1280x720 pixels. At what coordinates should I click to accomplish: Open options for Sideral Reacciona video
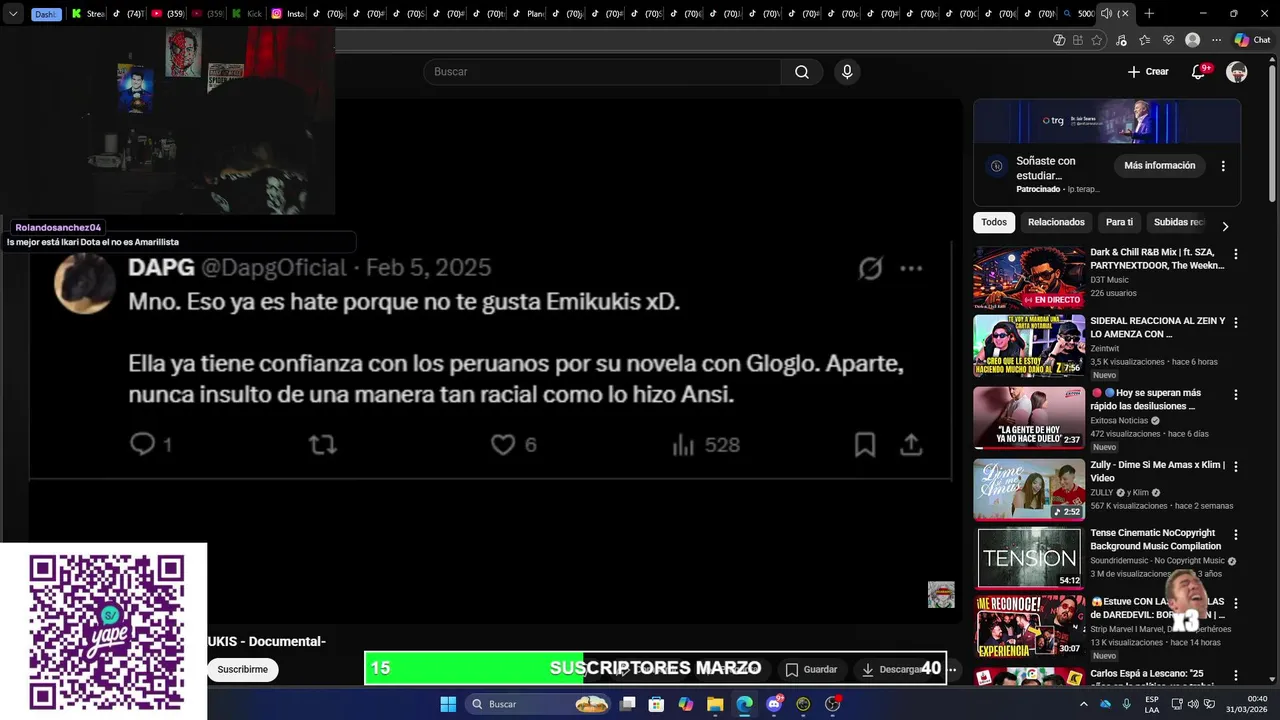(x=1235, y=323)
